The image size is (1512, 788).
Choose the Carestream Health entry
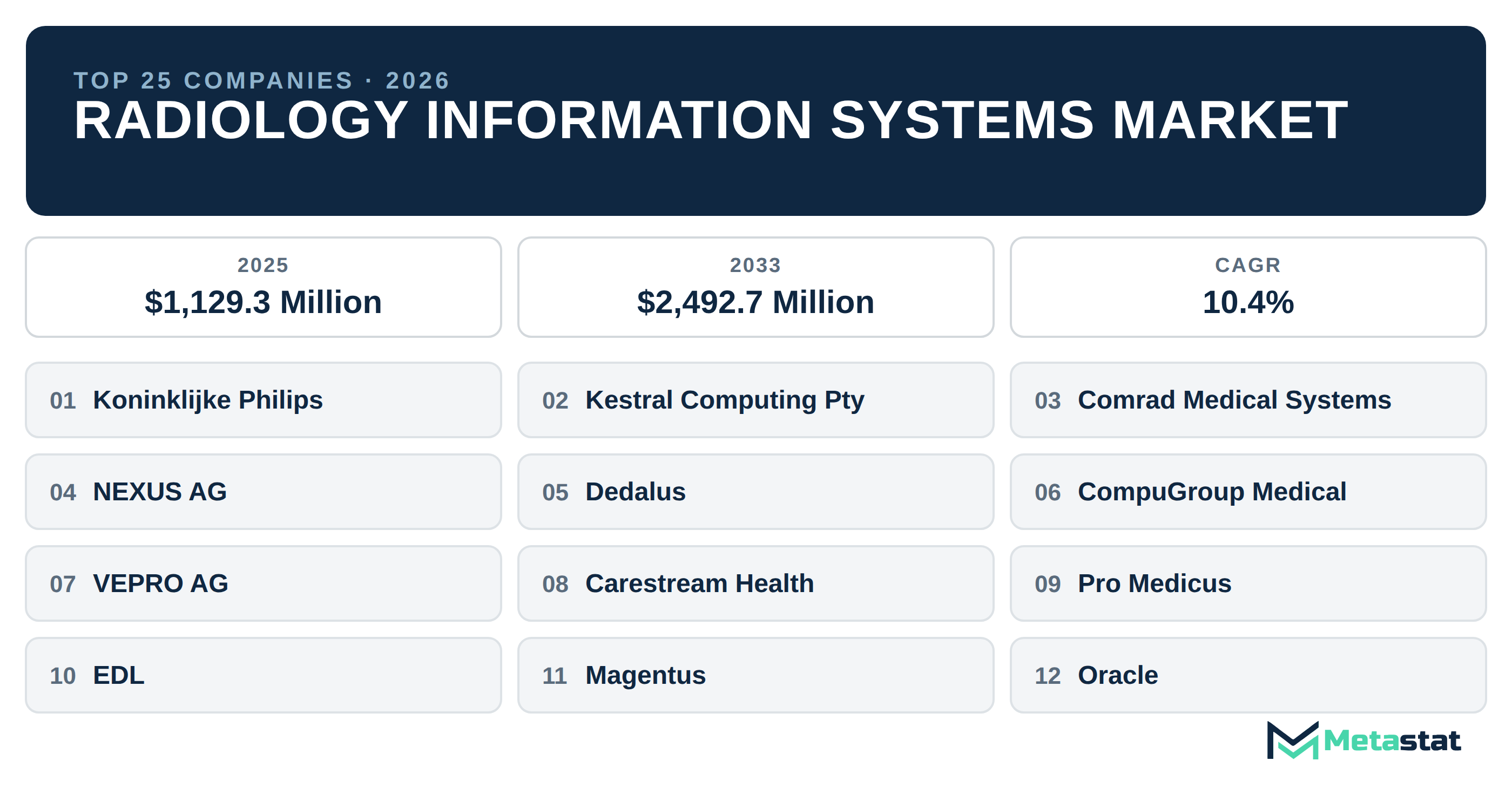pos(755,583)
